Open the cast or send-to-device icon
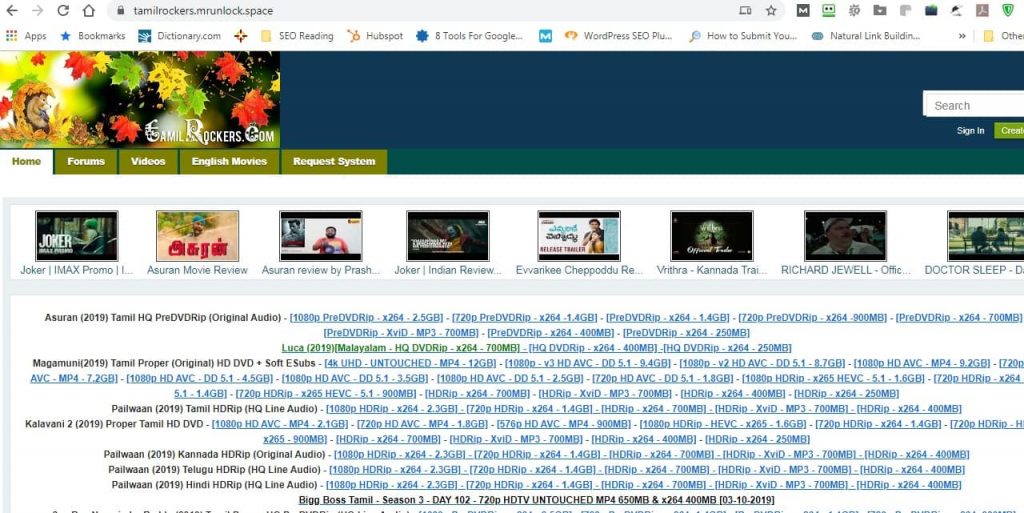This screenshot has height=513, width=1024. pos(745,10)
